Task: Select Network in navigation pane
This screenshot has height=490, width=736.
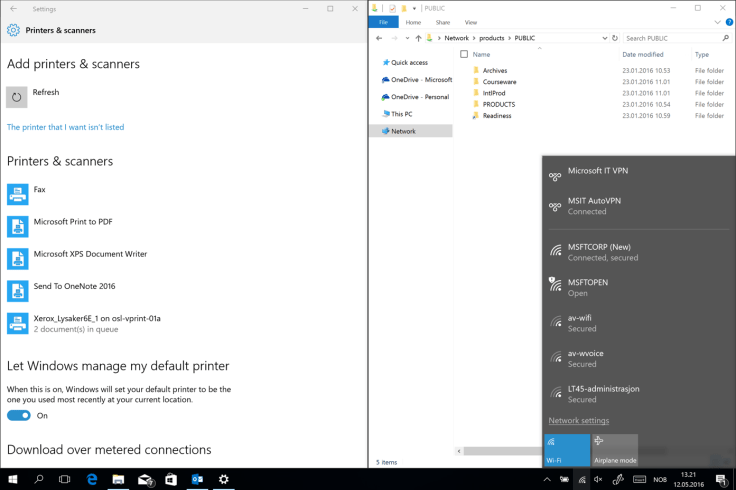Action: (411, 131)
